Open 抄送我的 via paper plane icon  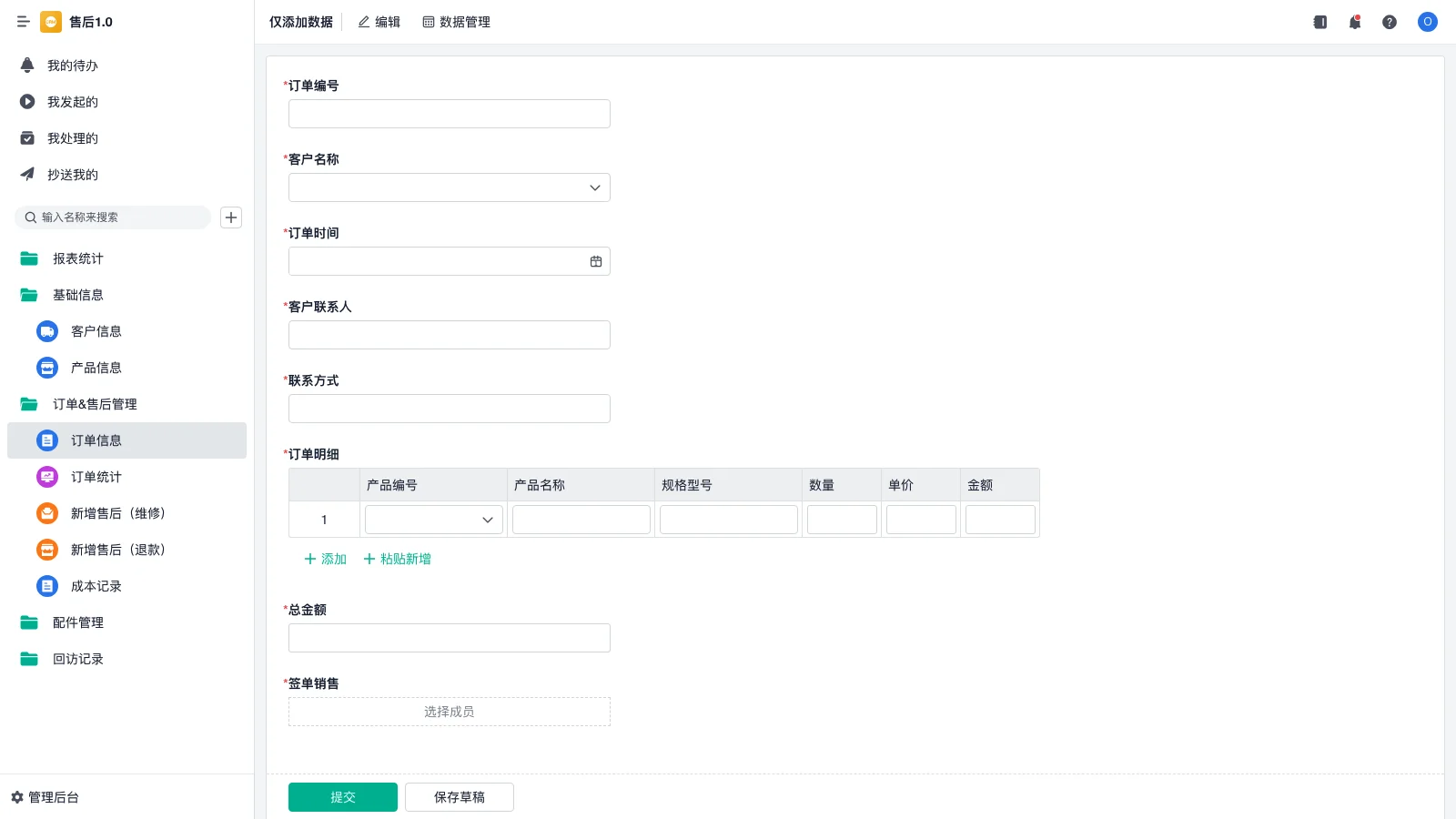click(x=26, y=174)
